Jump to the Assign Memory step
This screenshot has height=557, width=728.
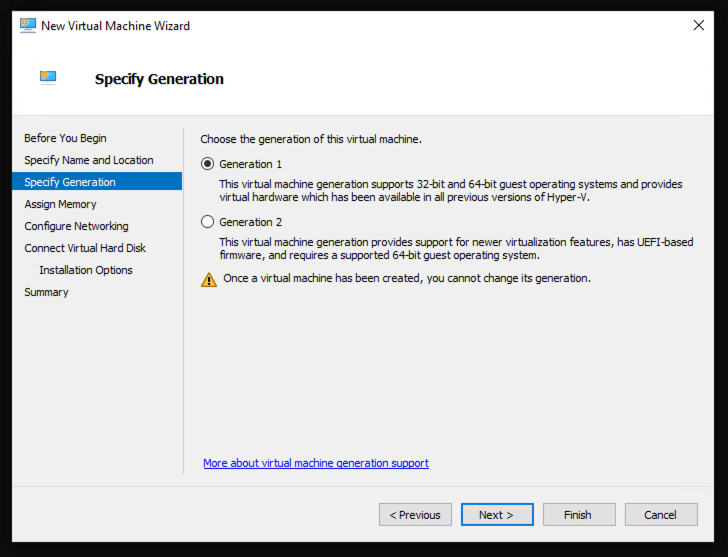(x=60, y=204)
